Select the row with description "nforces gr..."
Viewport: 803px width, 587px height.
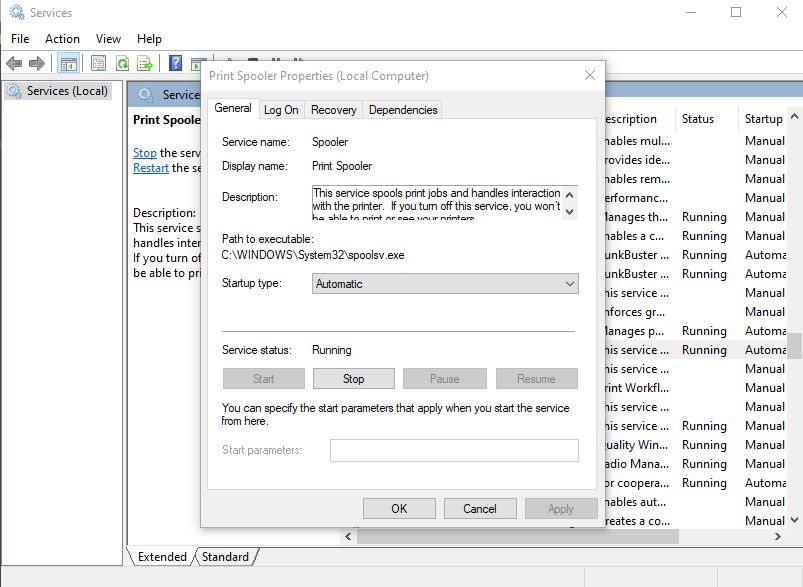(x=695, y=311)
